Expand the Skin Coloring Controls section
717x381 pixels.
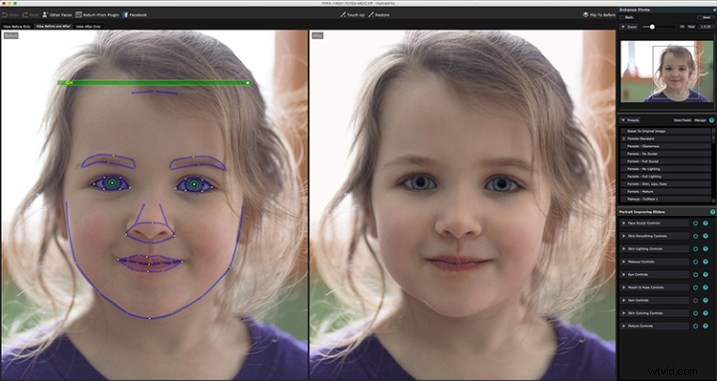tap(624, 313)
